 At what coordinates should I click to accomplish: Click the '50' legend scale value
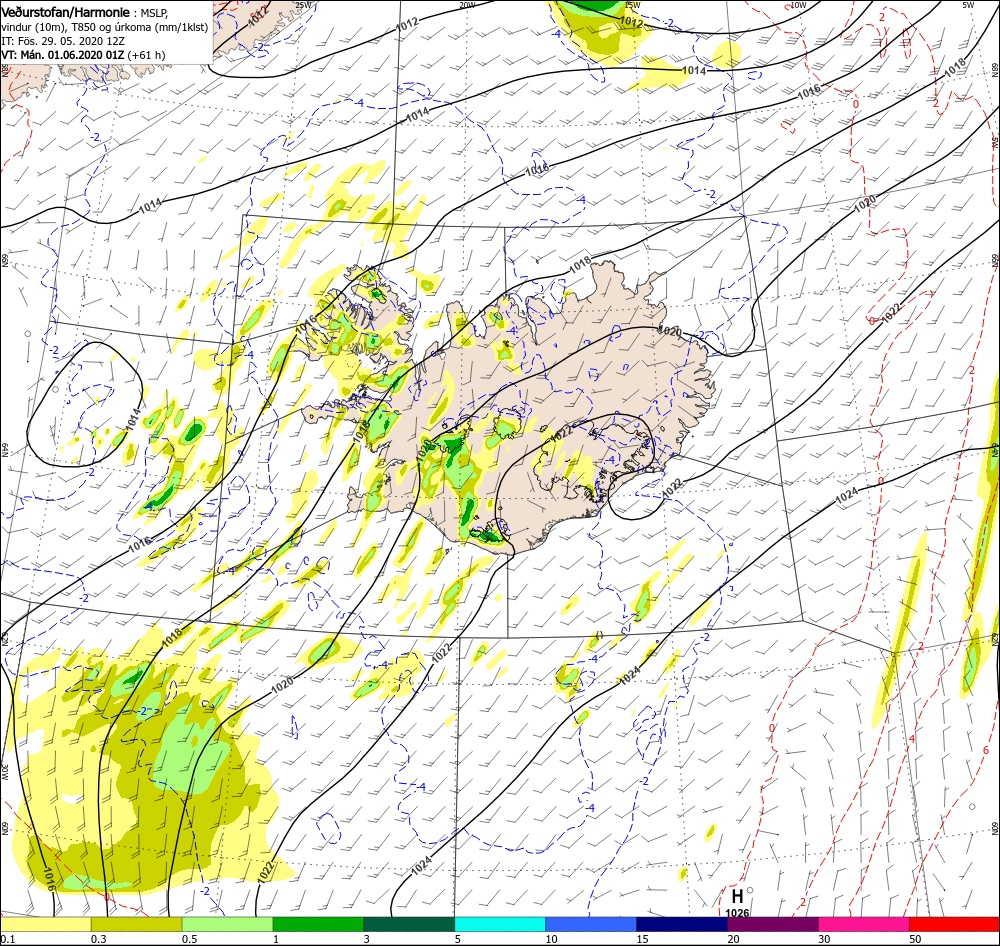click(x=915, y=939)
